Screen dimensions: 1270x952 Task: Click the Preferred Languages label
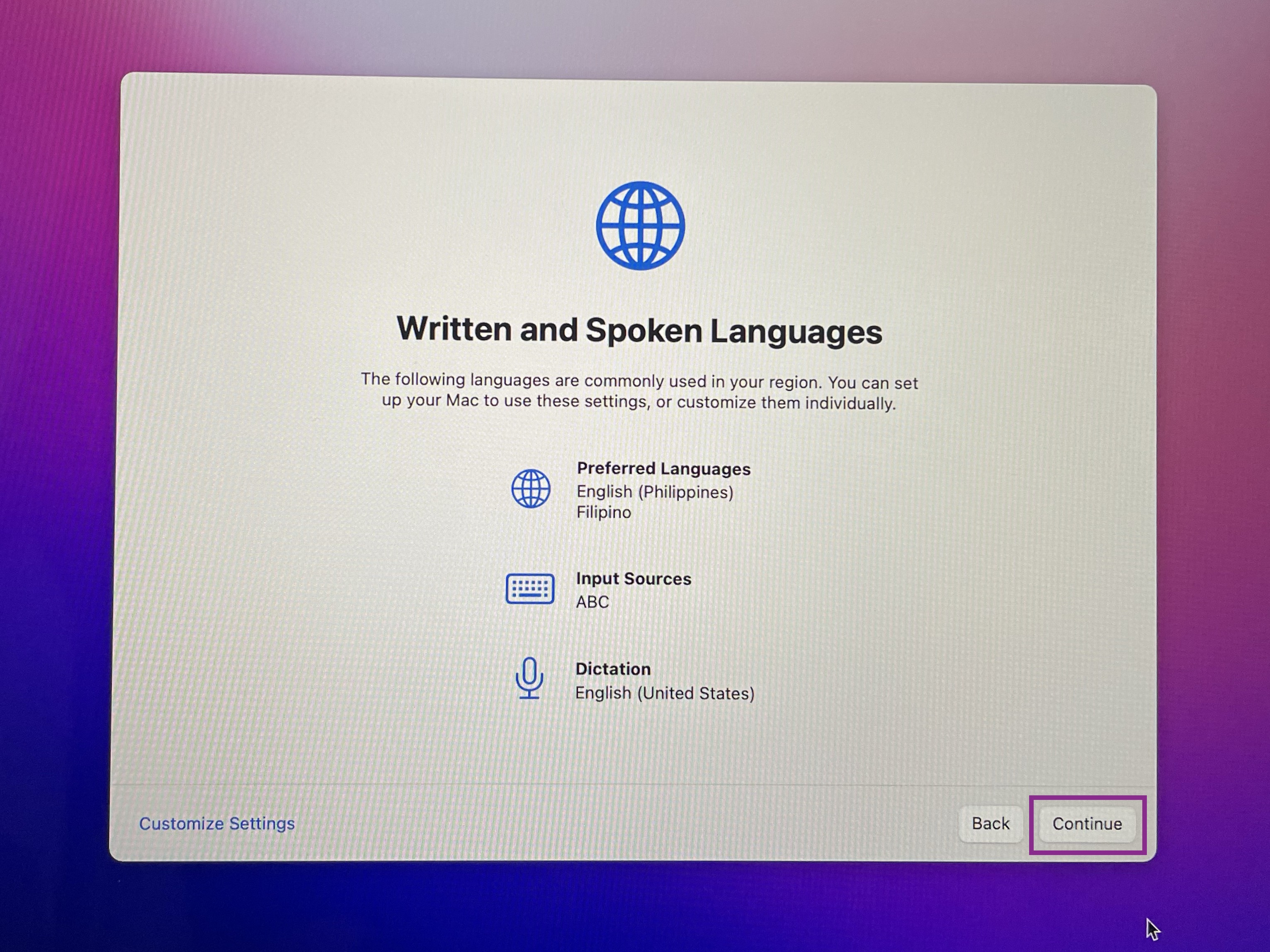[x=664, y=468]
